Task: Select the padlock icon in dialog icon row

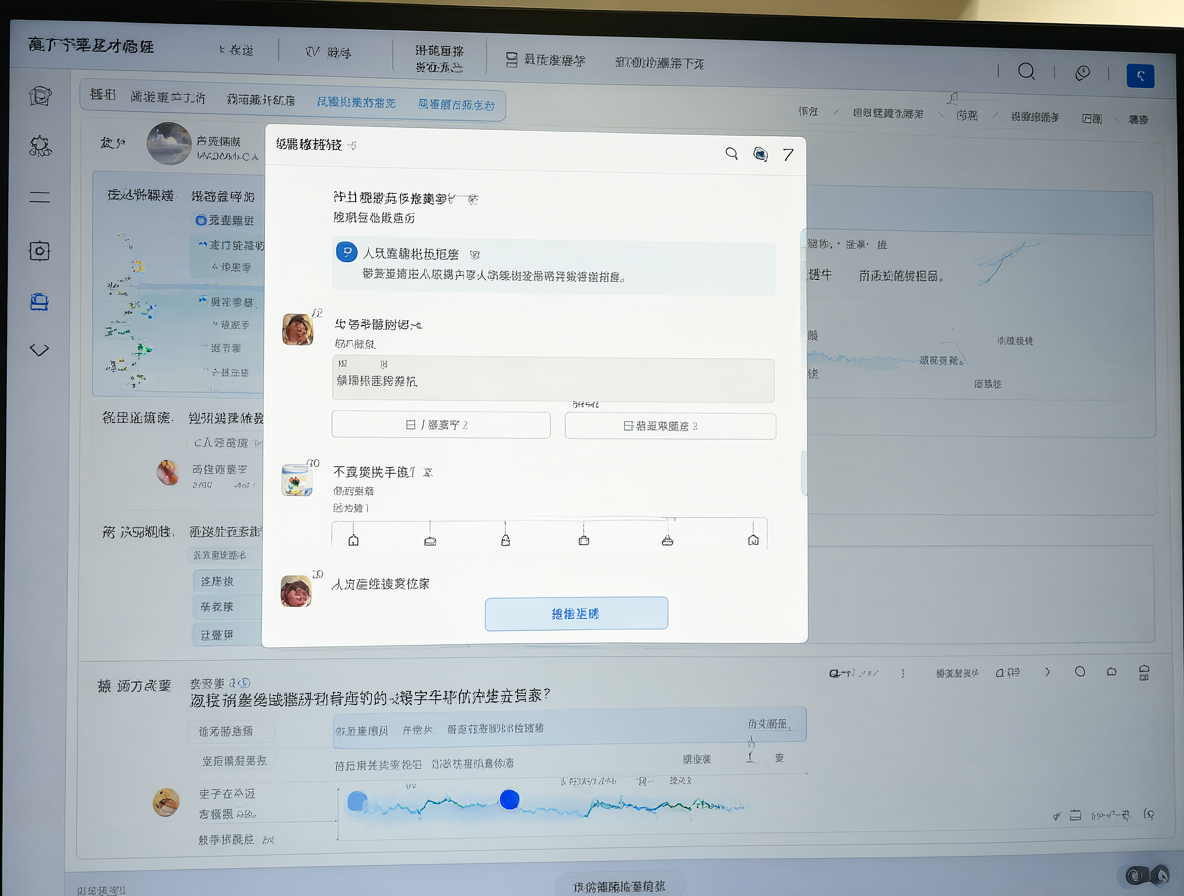Action: (x=506, y=540)
